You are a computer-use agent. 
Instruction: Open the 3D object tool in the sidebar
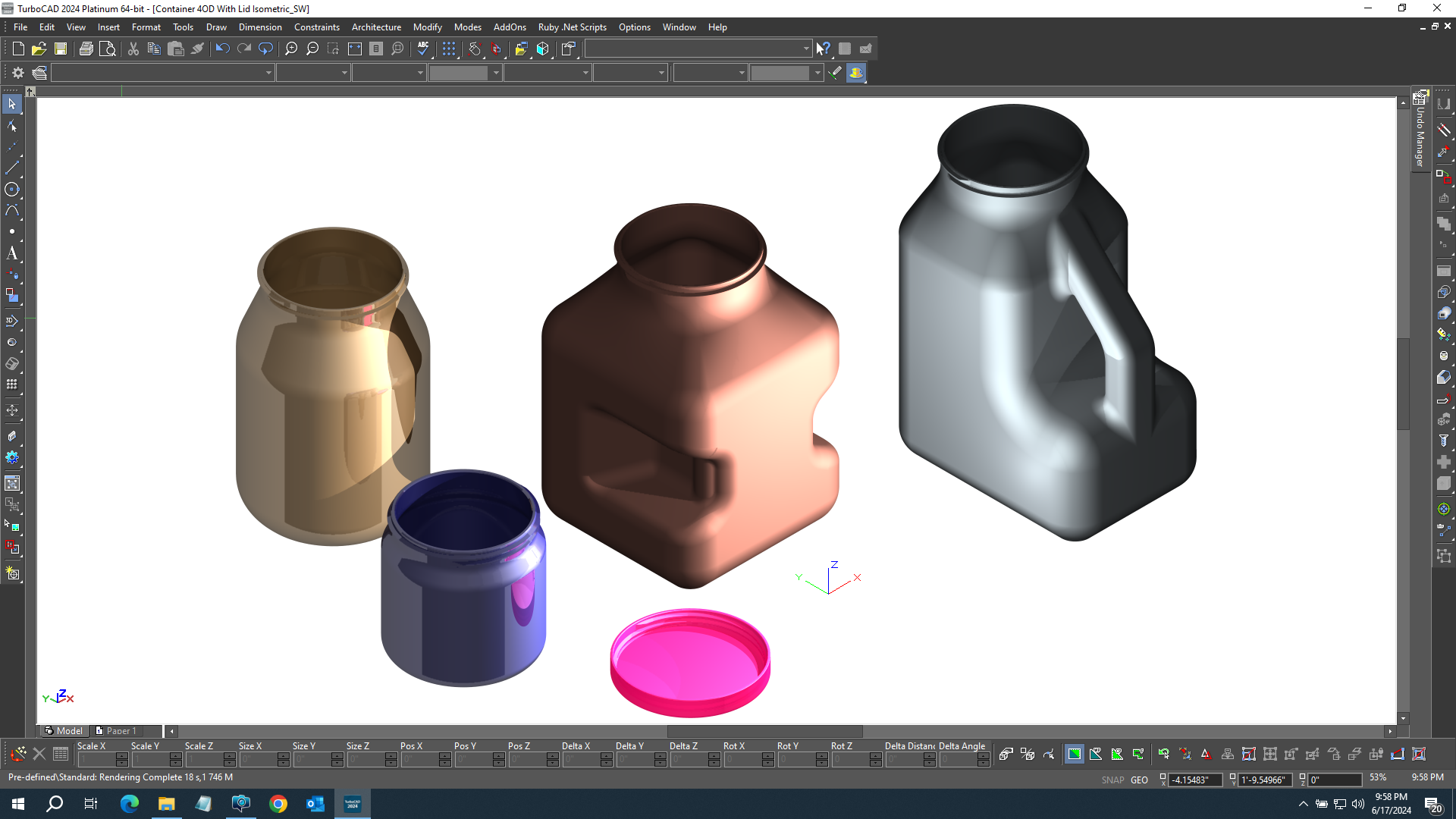coord(11,319)
